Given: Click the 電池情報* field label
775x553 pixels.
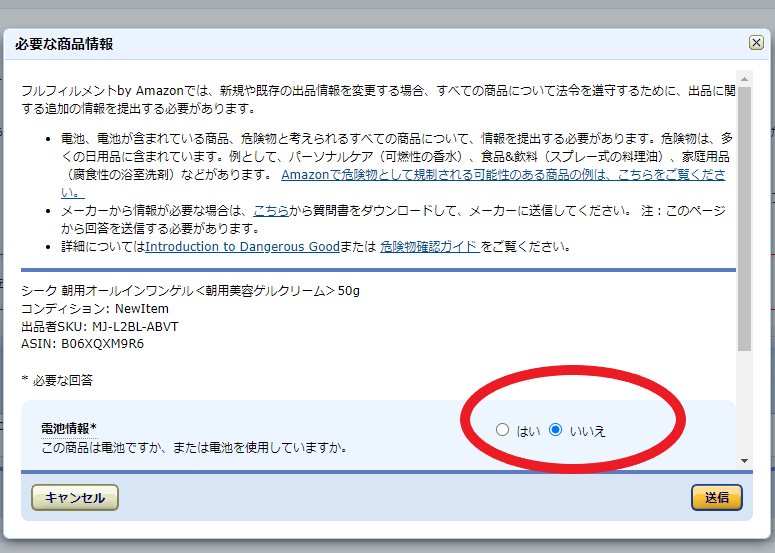Looking at the screenshot, I should [69, 428].
